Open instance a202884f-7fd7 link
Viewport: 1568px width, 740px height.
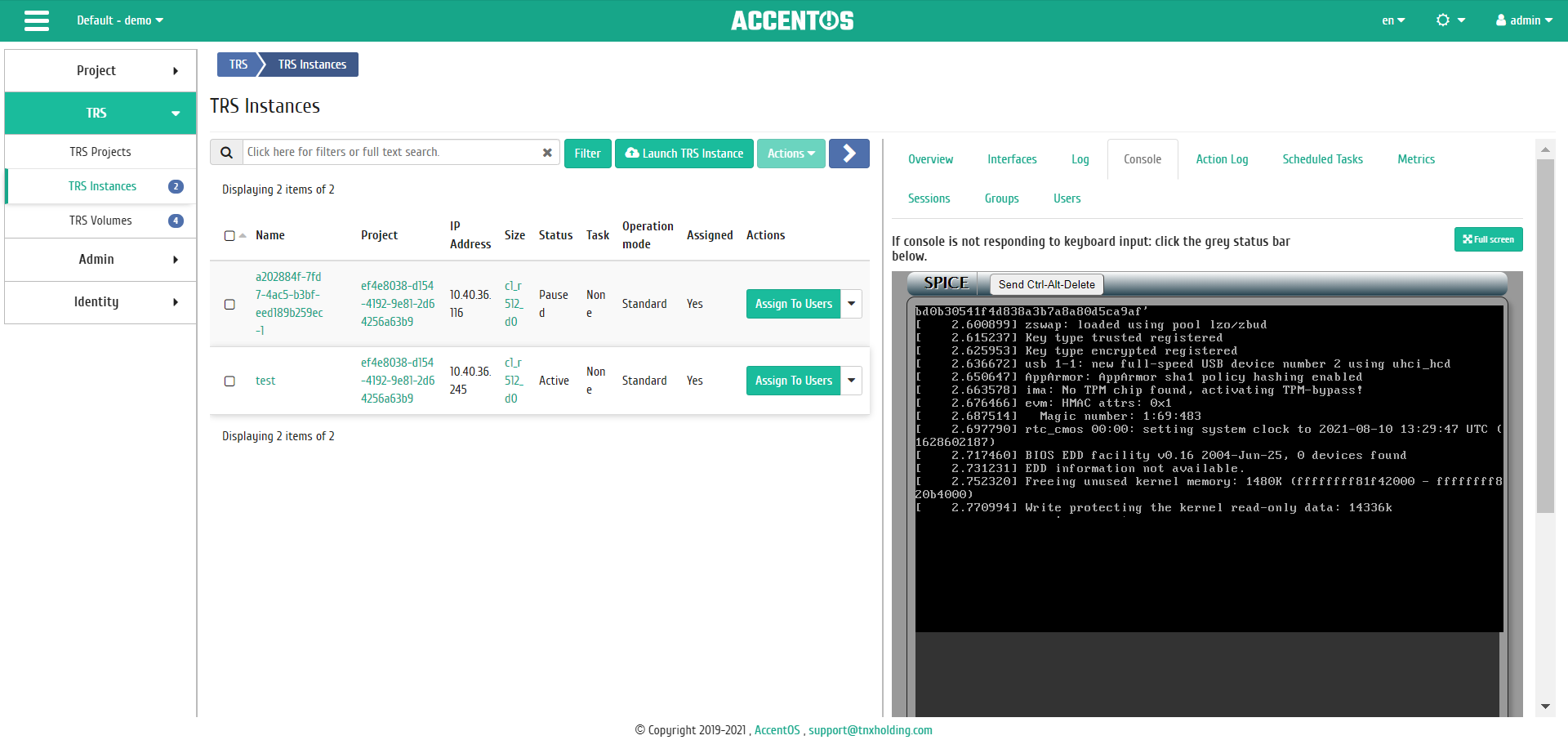(289, 304)
